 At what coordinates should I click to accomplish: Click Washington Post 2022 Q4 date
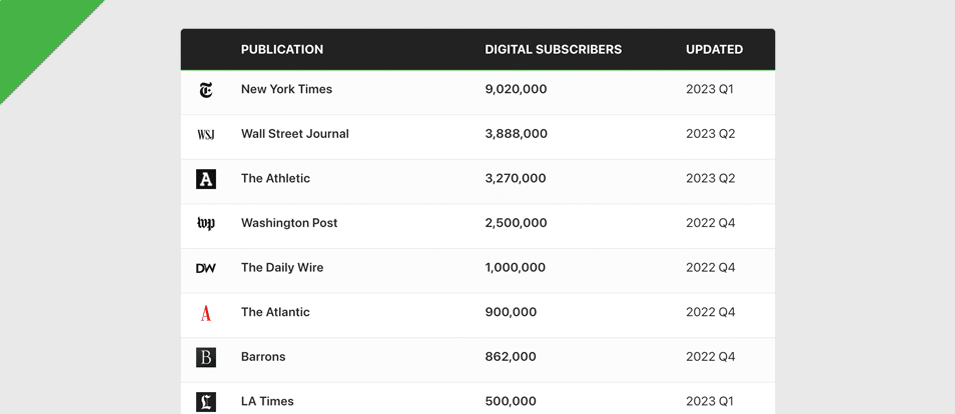point(711,223)
